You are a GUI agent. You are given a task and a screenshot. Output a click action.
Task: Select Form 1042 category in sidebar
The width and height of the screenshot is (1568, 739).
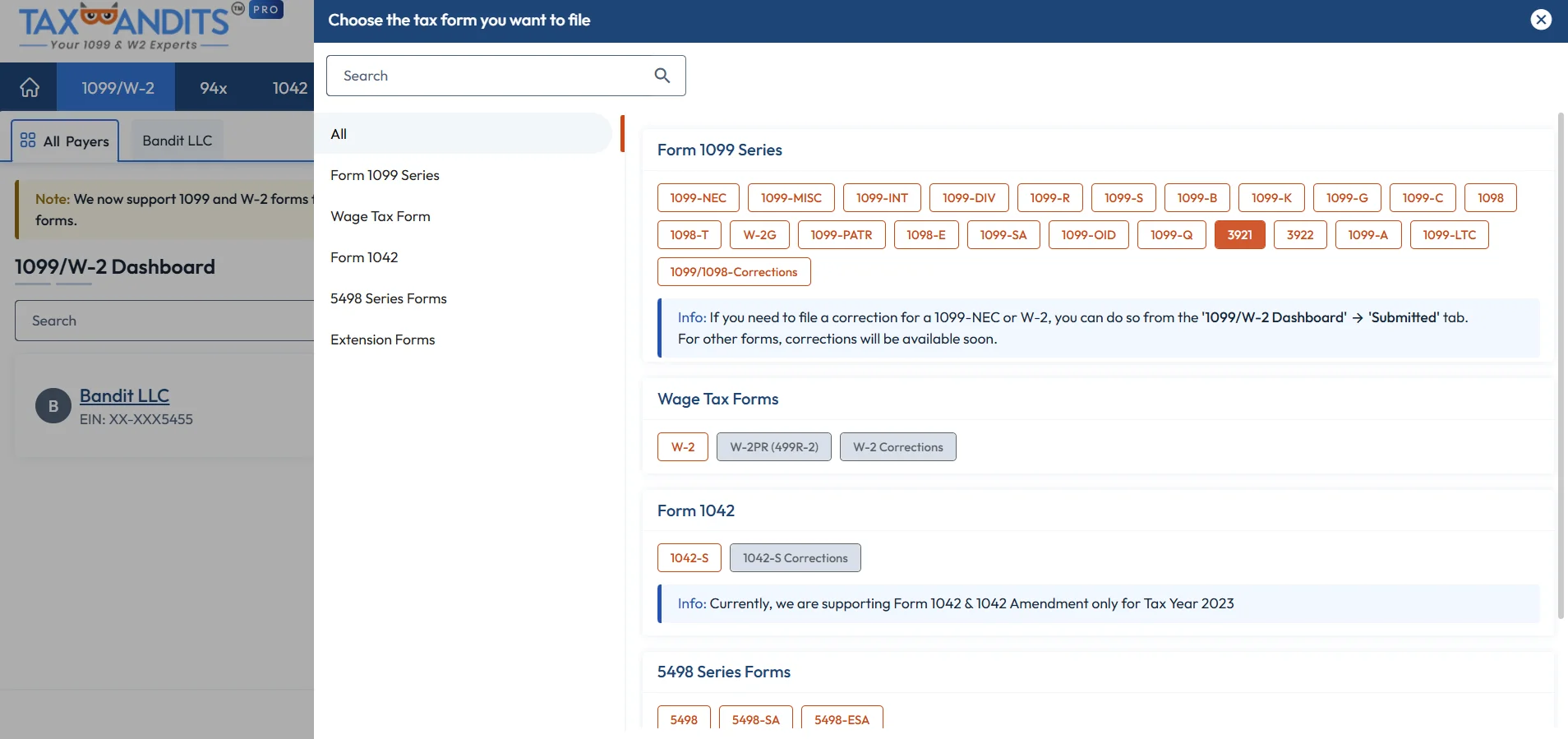[x=364, y=257]
